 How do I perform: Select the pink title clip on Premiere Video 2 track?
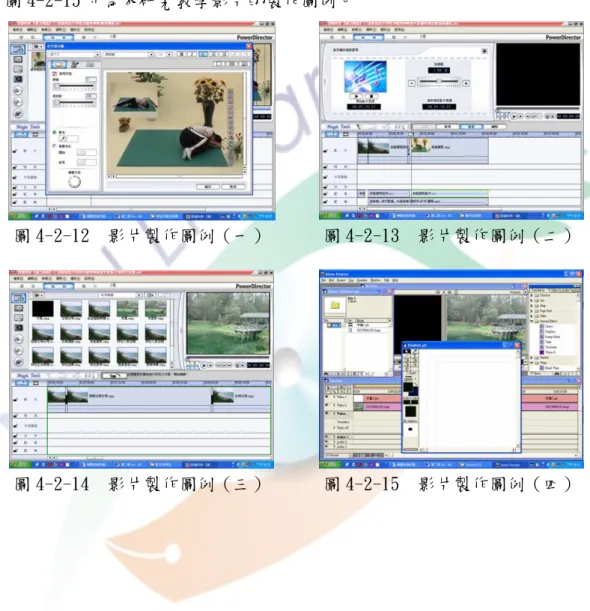pos(377,399)
